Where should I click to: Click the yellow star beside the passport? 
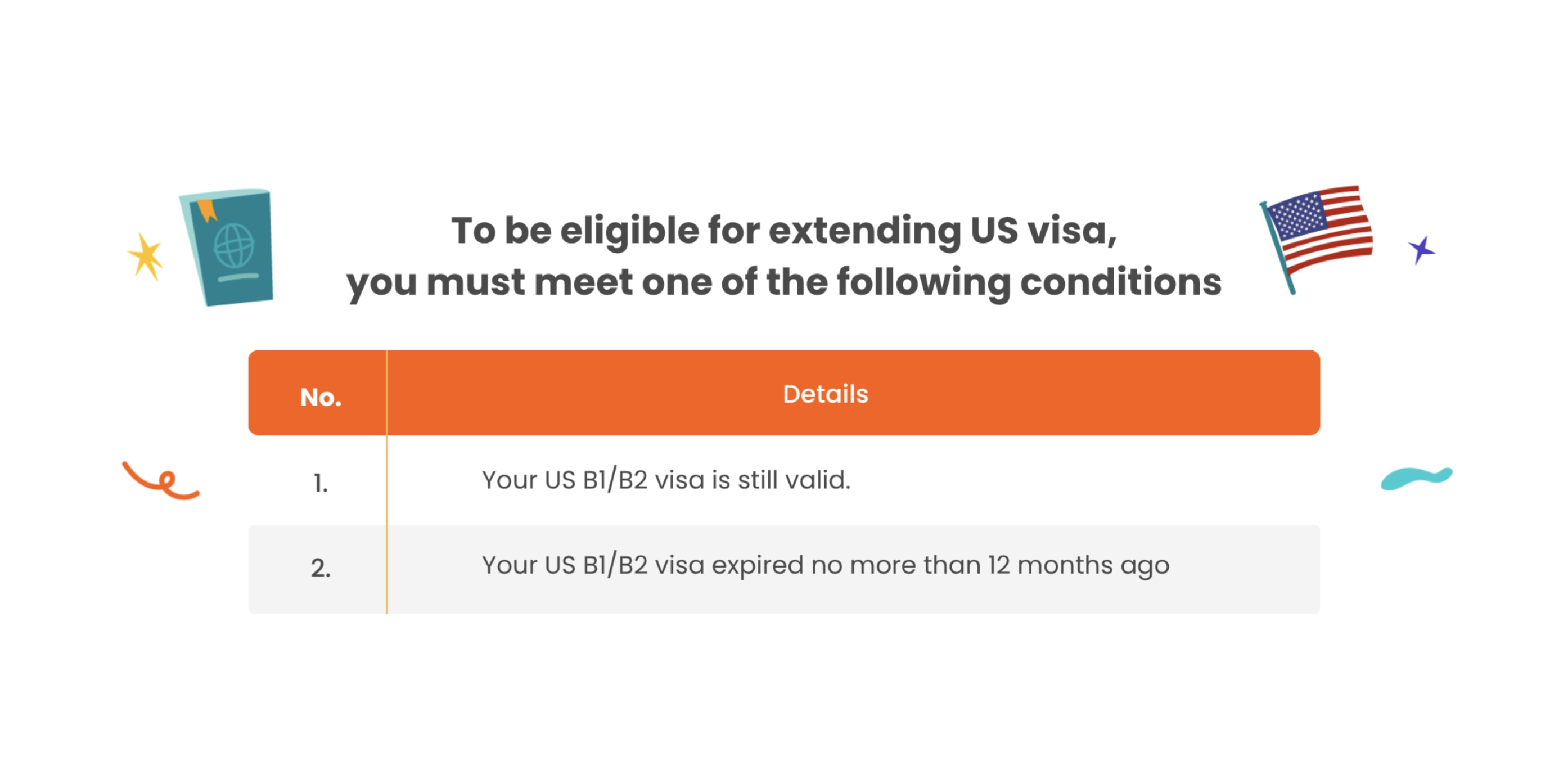pyautogui.click(x=146, y=256)
